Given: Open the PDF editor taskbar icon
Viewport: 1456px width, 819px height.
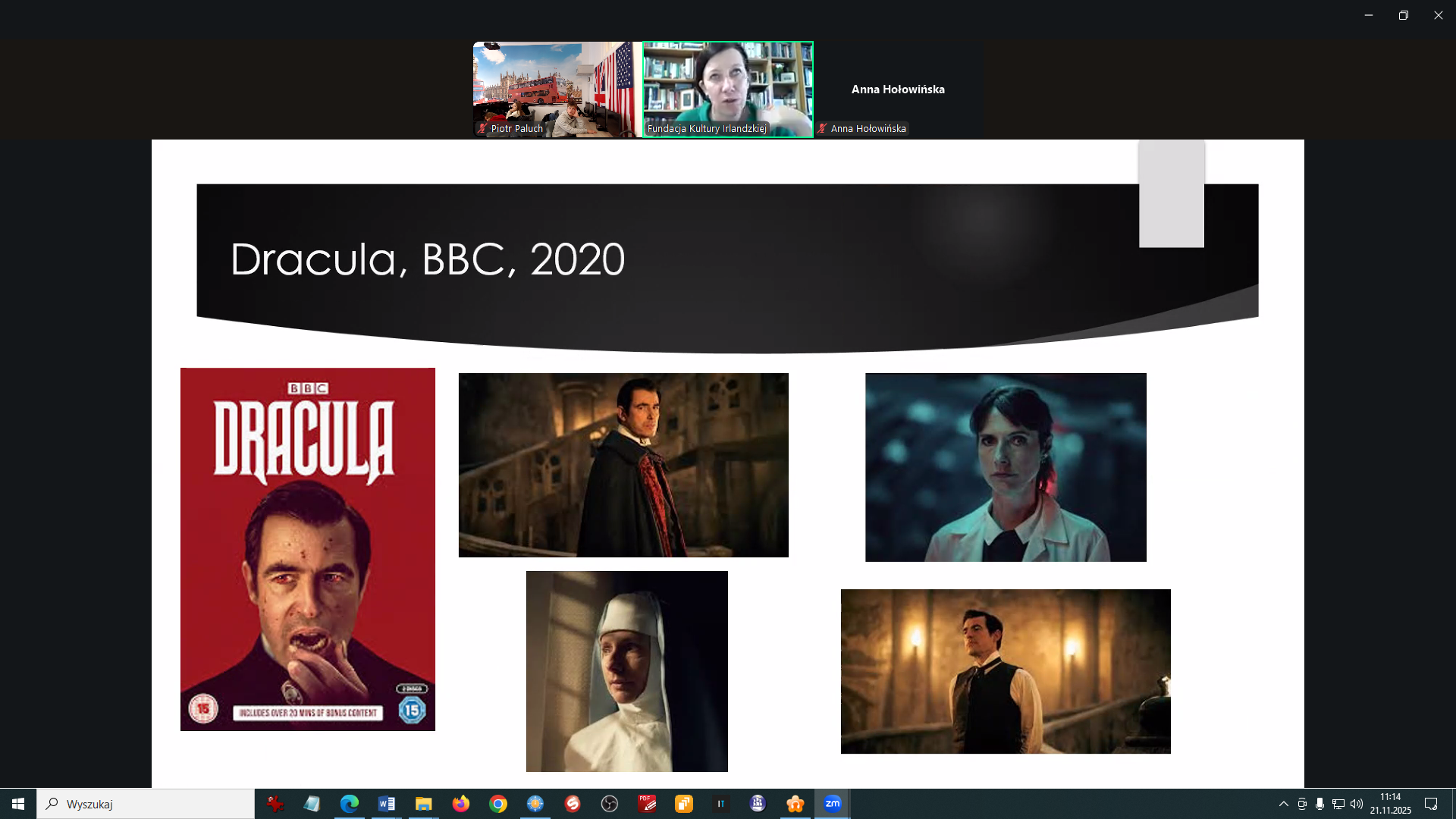Looking at the screenshot, I should click(647, 804).
